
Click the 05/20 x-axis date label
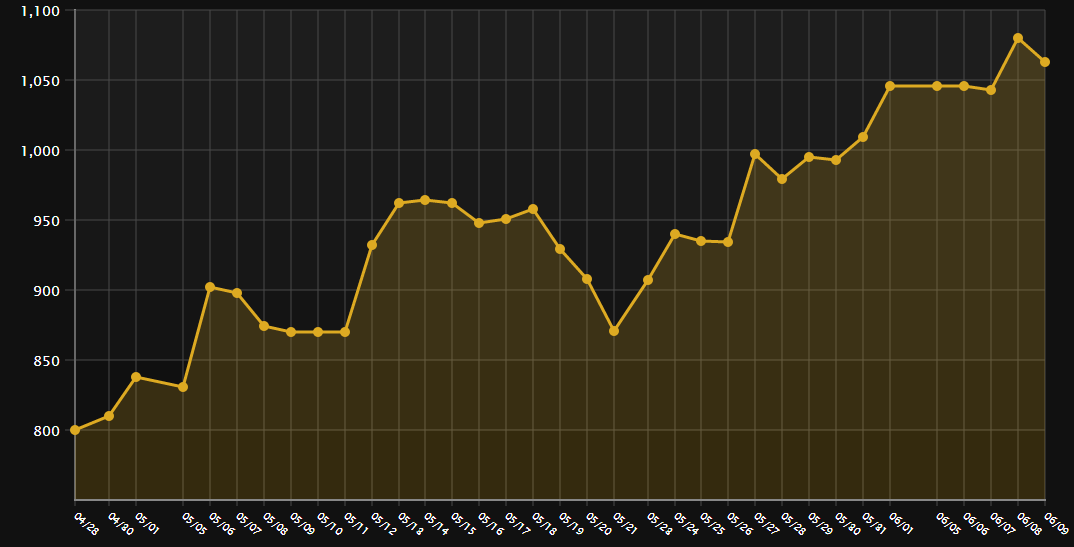[x=598, y=524]
